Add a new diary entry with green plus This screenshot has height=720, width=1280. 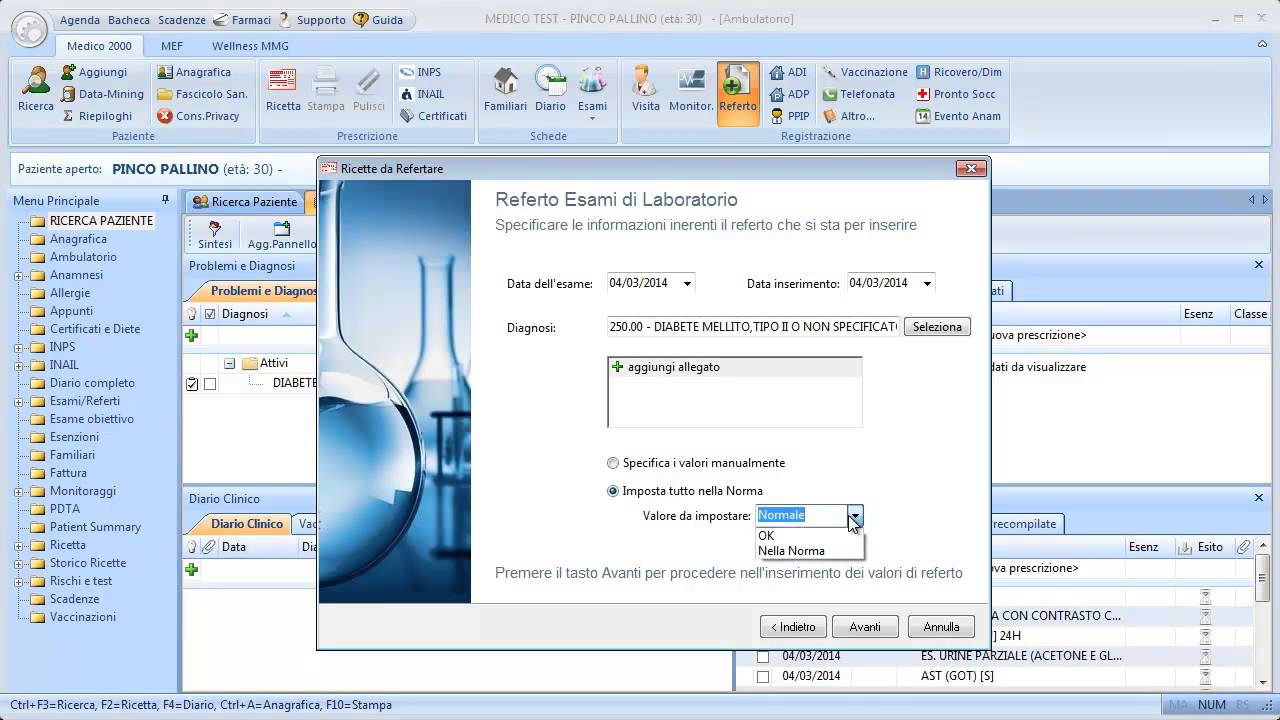pyautogui.click(x=192, y=570)
